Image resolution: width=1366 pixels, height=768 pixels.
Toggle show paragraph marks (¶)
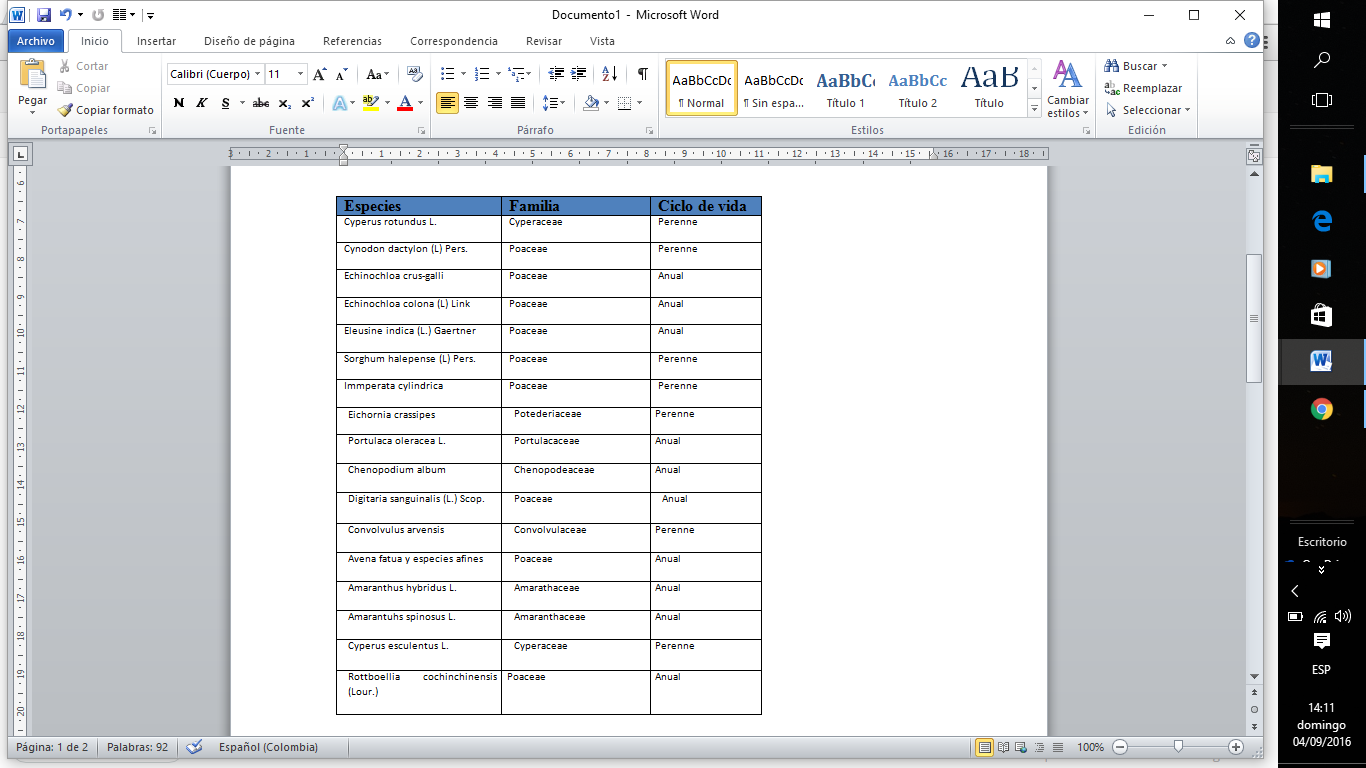642,74
